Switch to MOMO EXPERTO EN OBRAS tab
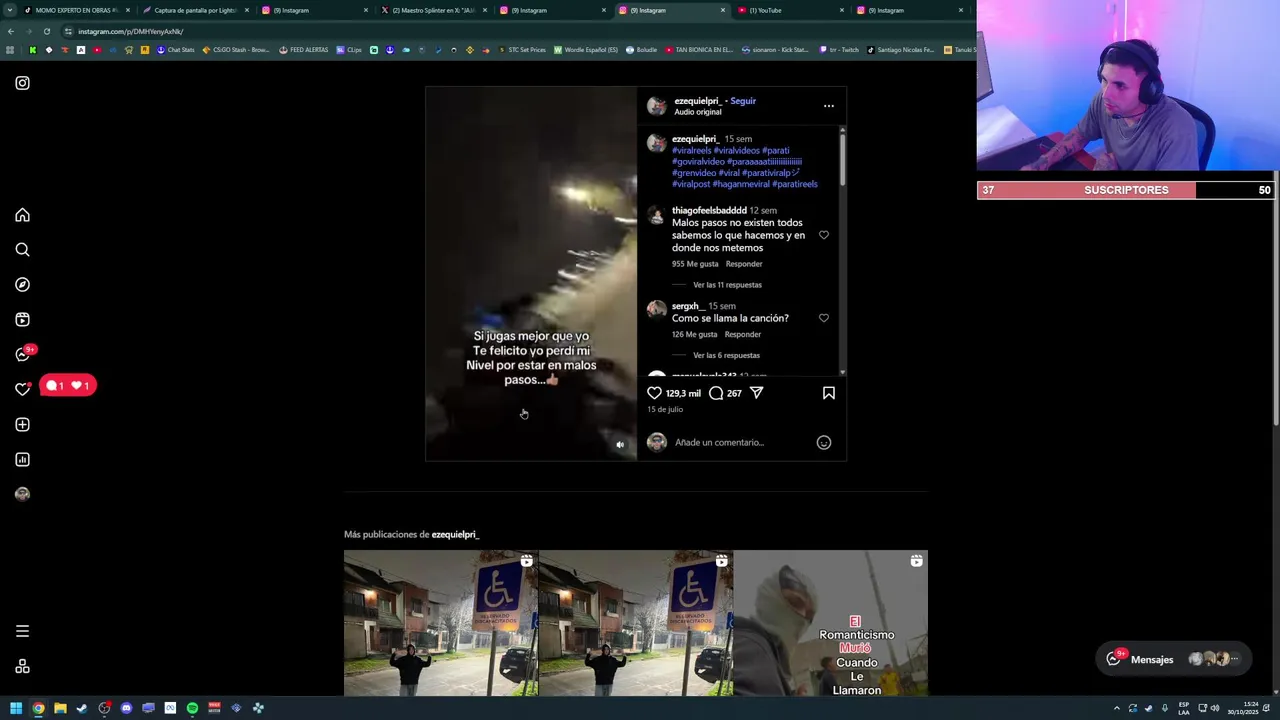This screenshot has height=720, width=1280. [75, 10]
